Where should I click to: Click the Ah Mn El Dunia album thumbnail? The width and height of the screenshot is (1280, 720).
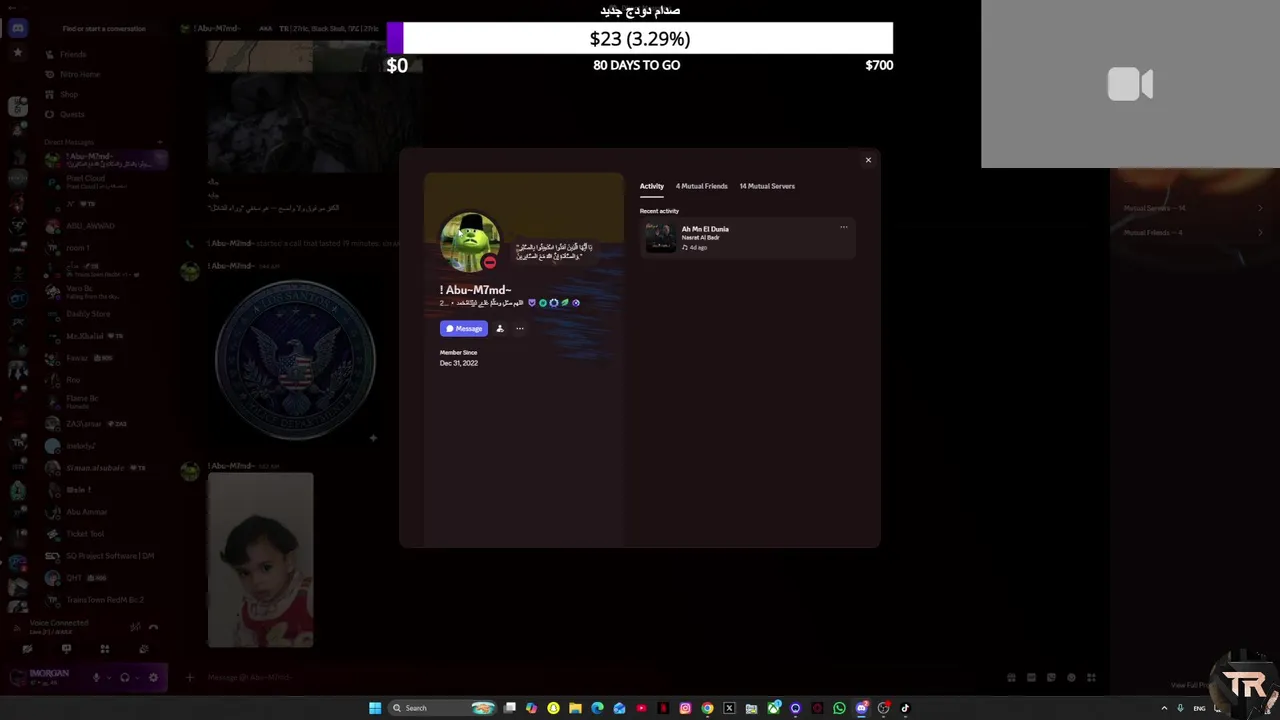pos(659,237)
